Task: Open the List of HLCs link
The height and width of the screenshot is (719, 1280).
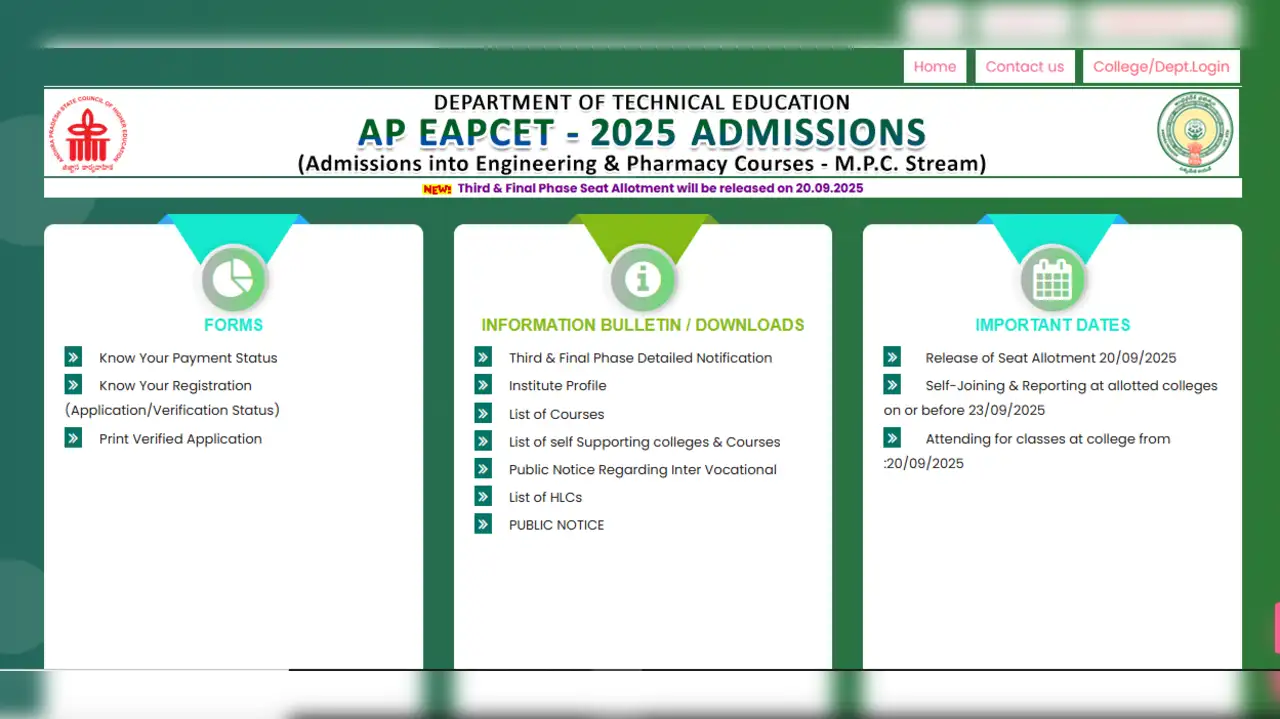Action: 545,497
